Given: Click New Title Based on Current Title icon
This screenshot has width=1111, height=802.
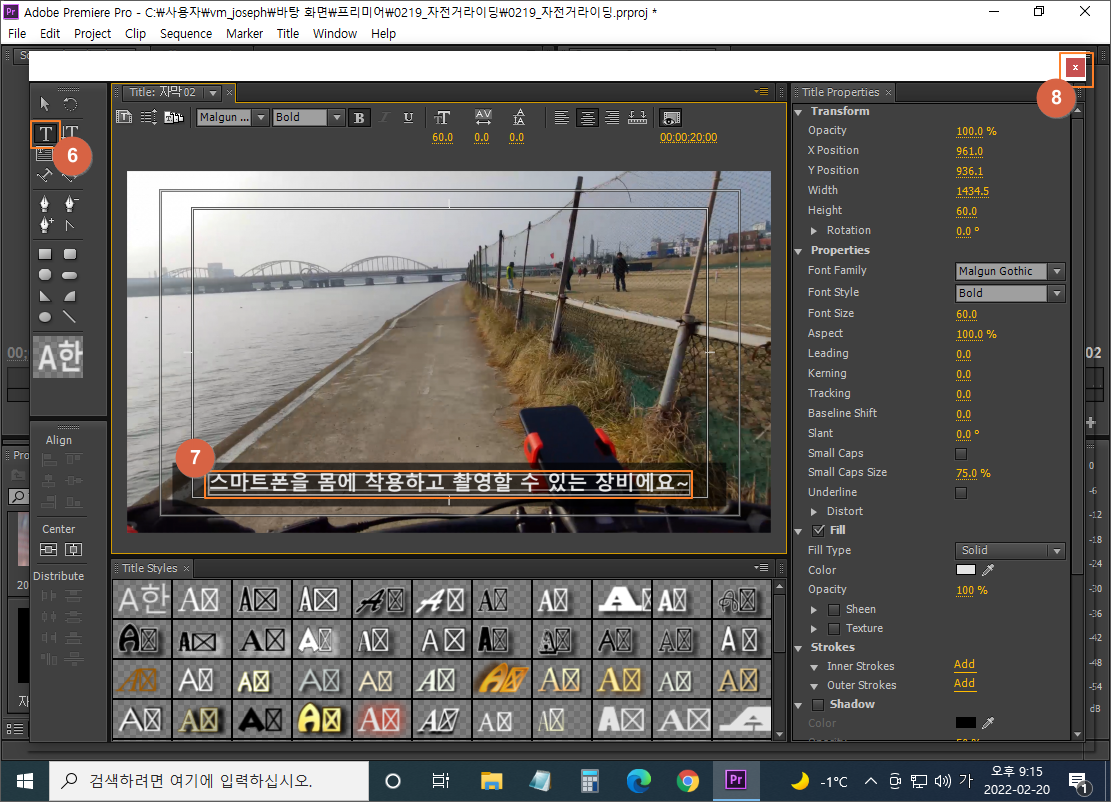Looking at the screenshot, I should 124,117.
